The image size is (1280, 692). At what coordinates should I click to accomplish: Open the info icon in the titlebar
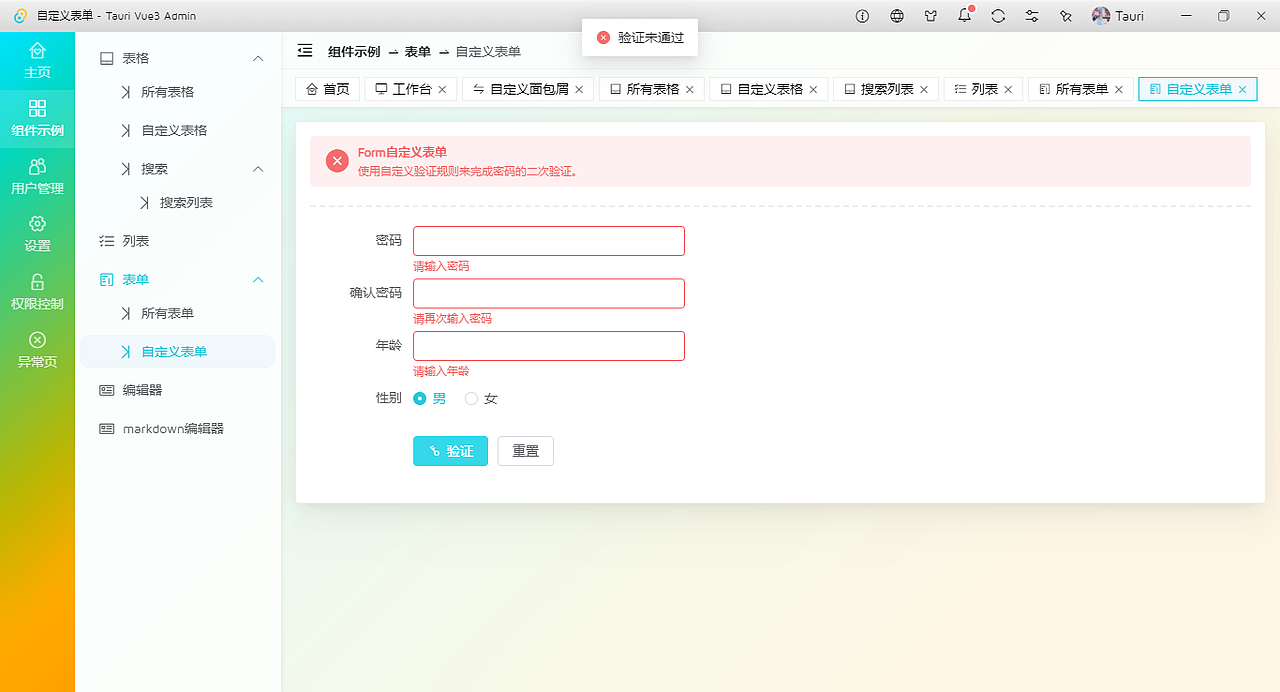point(861,15)
